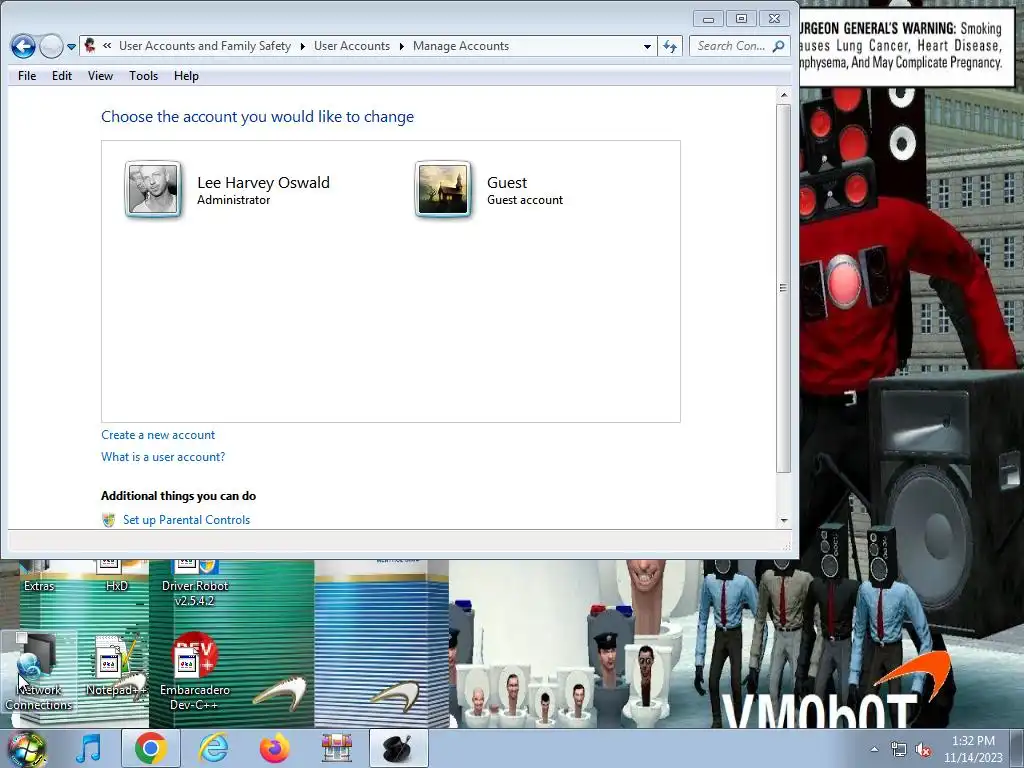Screen dimensions: 1024x768
Task: Open the Windows Start orb
Action: (x=26, y=749)
